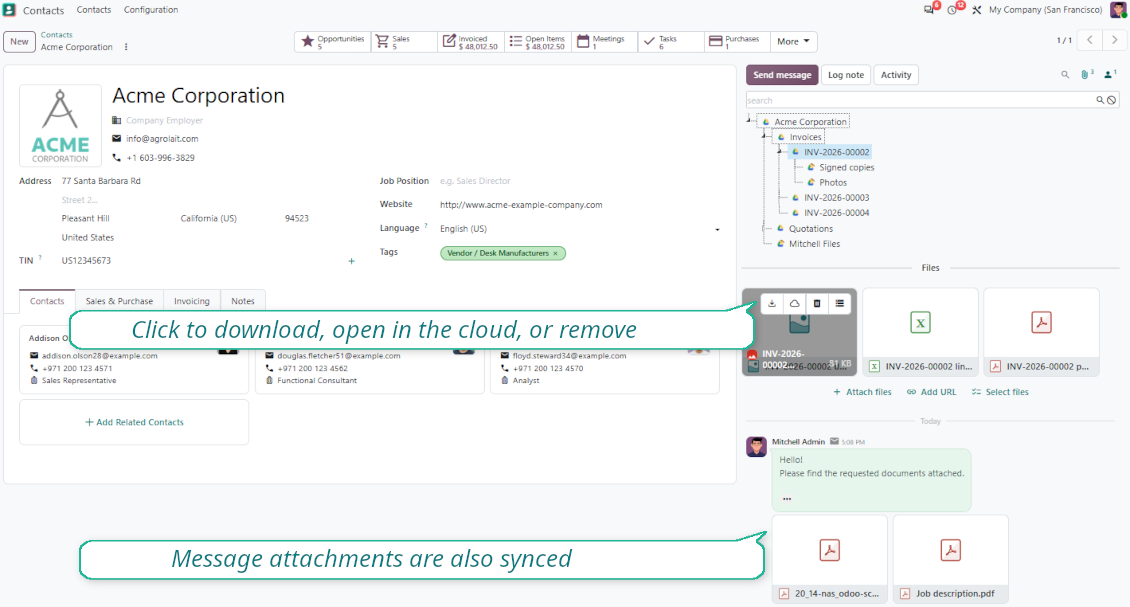The image size is (1130, 607).
Task: Open the INV-2026-00002 Excel file thumbnail
Action: coord(920,332)
